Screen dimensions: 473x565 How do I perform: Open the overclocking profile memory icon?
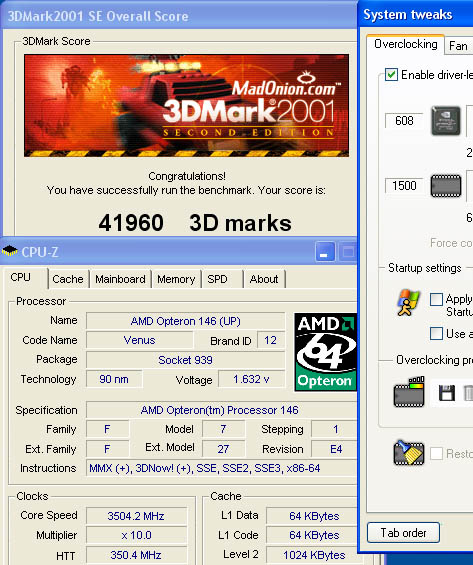point(409,392)
